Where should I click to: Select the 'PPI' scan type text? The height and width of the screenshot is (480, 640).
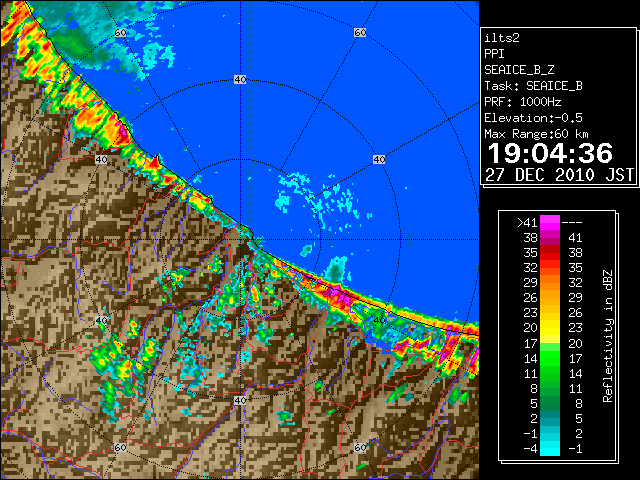494,54
